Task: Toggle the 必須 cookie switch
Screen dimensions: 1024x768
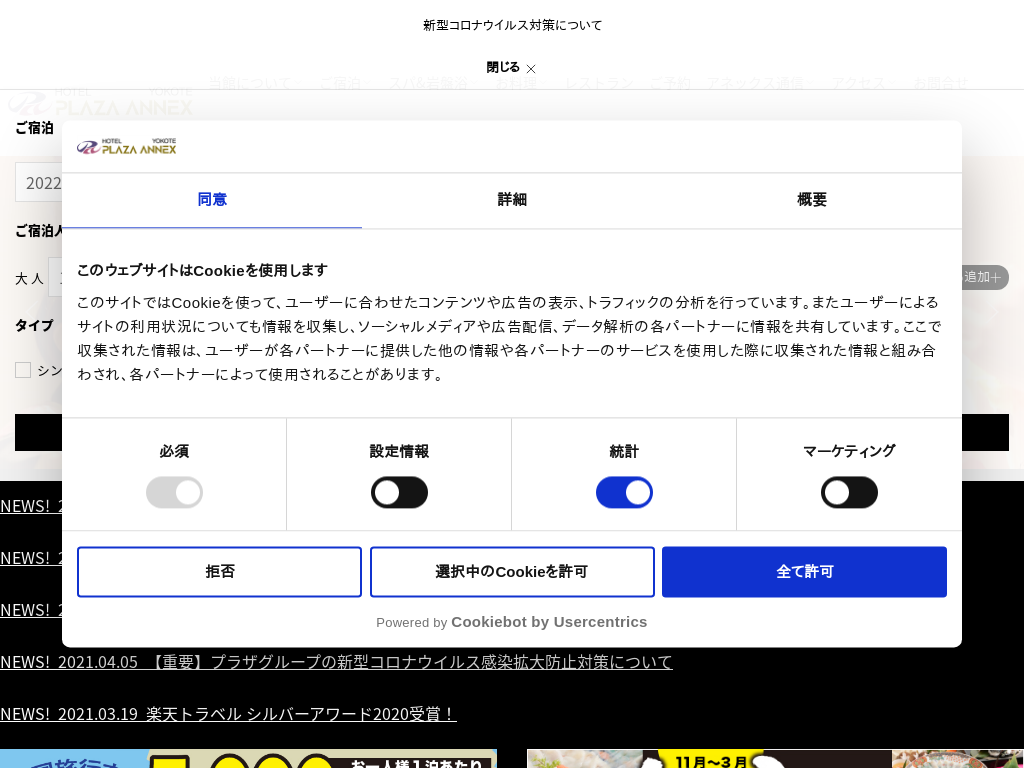Action: tap(174, 492)
